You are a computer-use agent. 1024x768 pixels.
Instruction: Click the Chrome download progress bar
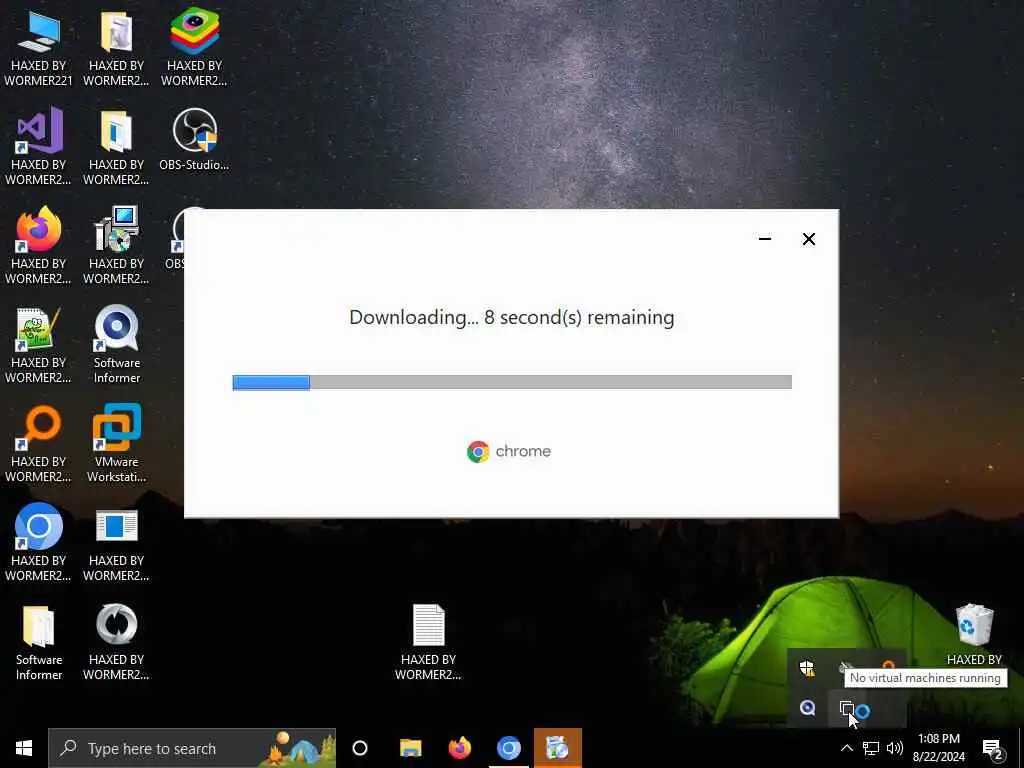click(x=512, y=382)
